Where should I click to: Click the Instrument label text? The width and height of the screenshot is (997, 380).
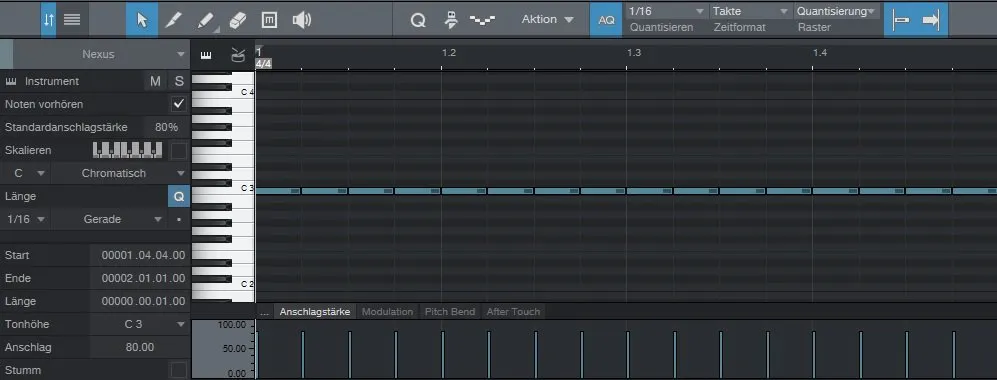52,81
